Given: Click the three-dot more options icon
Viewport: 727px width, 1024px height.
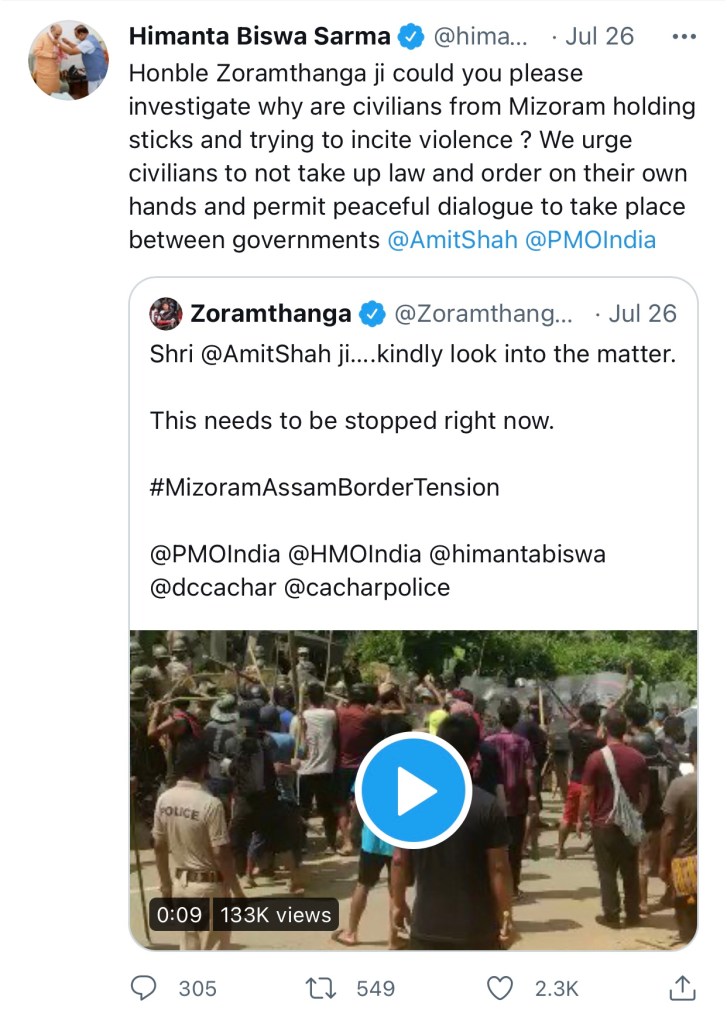Looking at the screenshot, I should pyautogui.click(x=684, y=36).
